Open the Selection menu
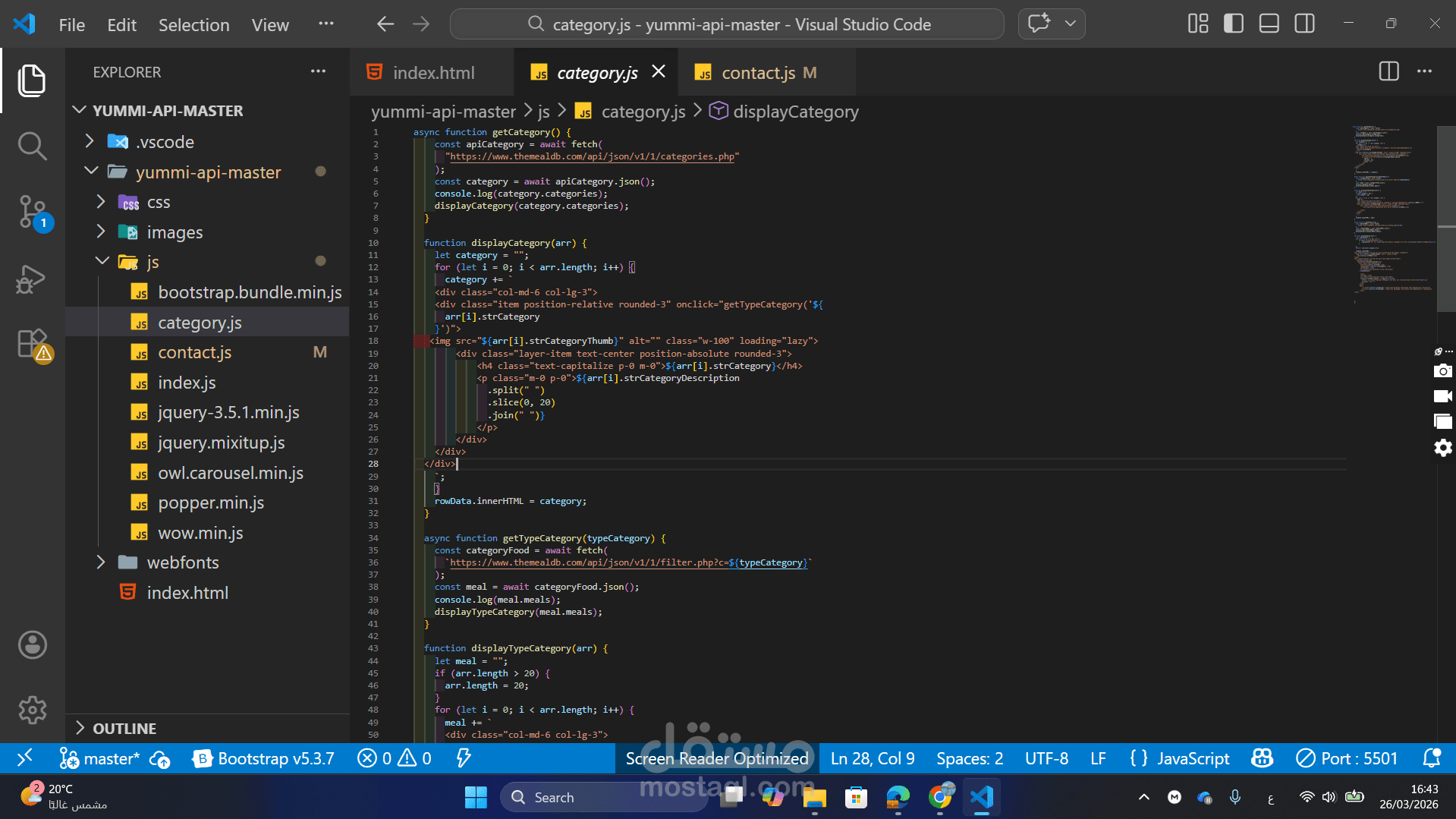This screenshot has width=1456, height=819. [x=193, y=25]
